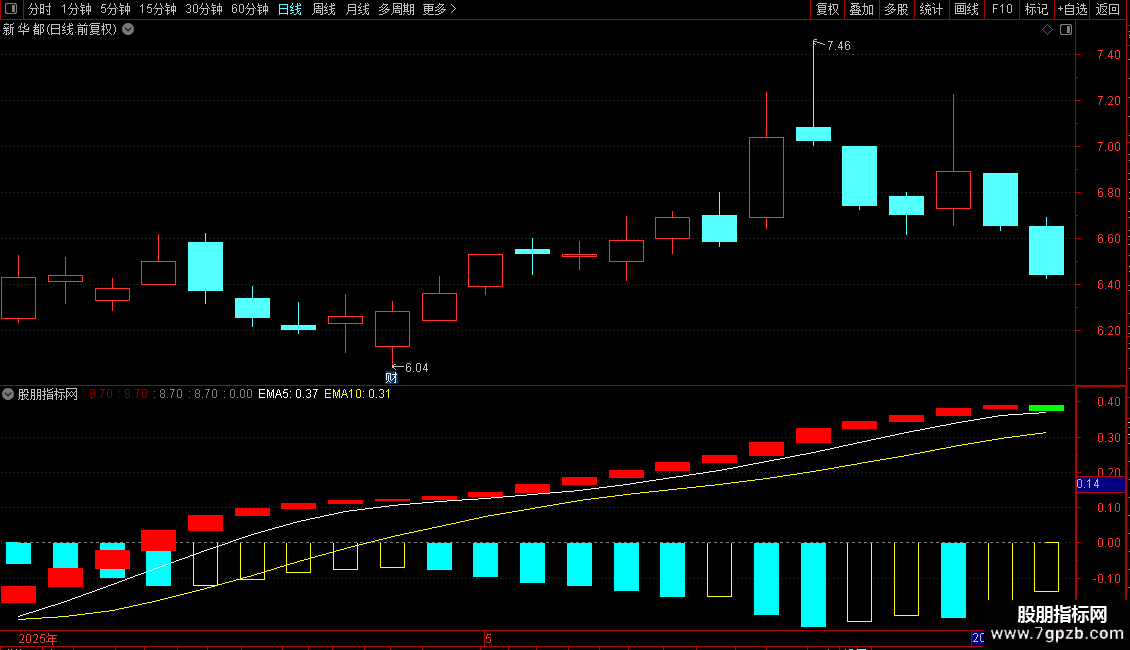Add stock via +自选 button
This screenshot has width=1130, height=650.
tap(1072, 9)
